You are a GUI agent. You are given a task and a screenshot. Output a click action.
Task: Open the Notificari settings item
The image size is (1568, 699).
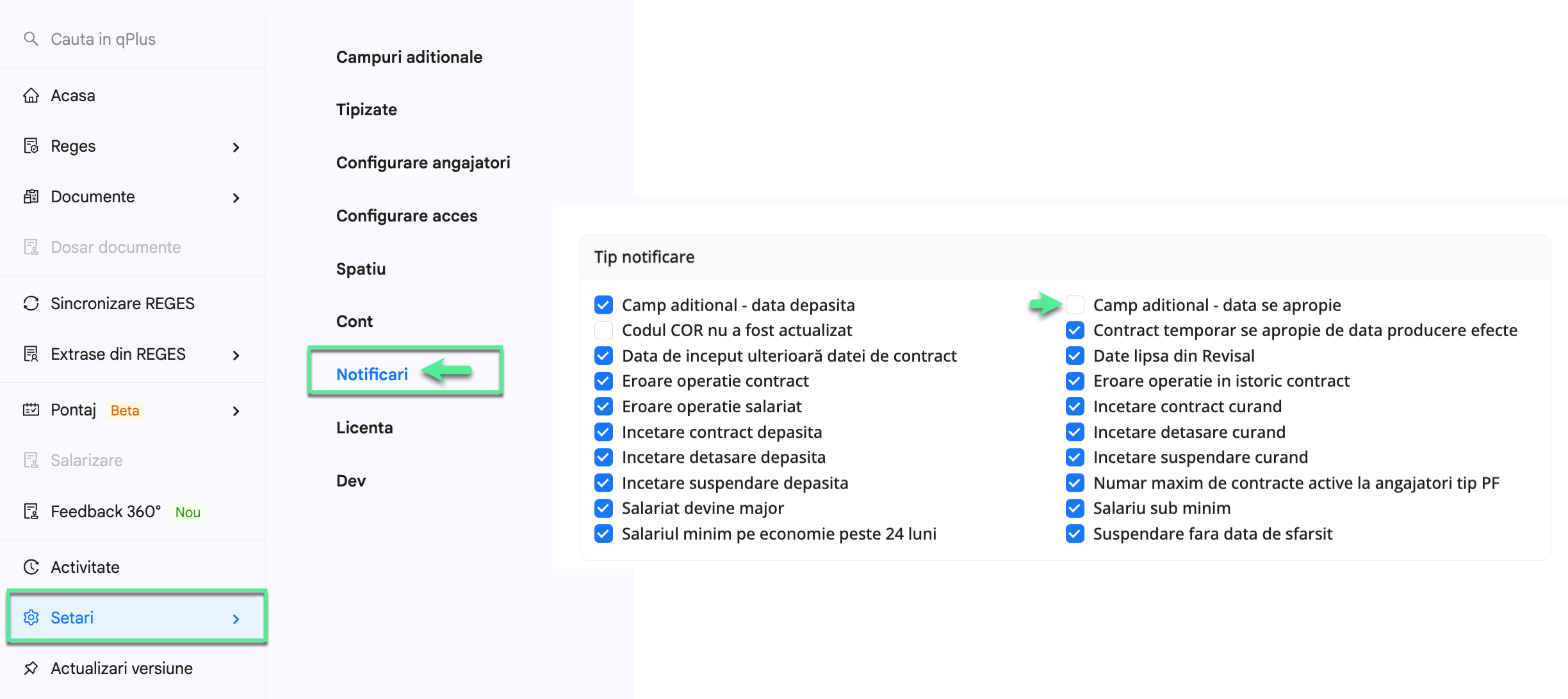click(372, 374)
